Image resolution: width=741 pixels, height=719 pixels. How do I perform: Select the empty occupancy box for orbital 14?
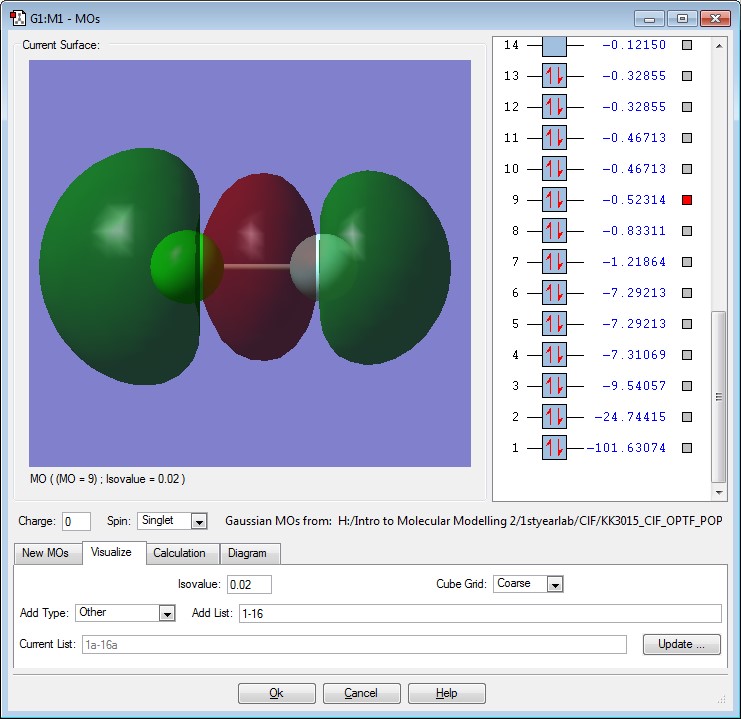(554, 46)
